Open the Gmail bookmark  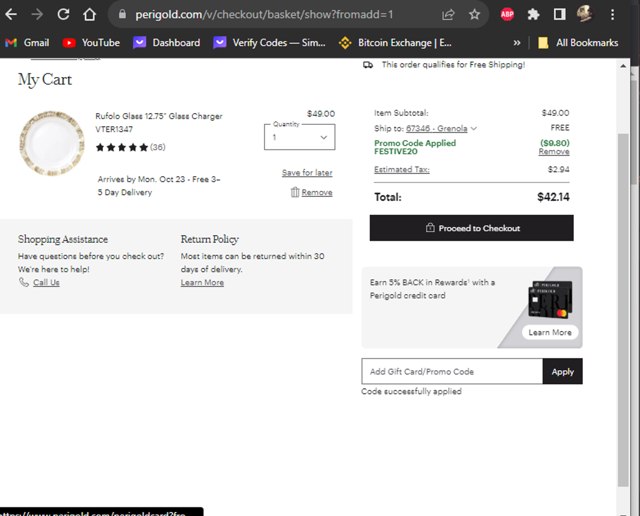[27, 42]
